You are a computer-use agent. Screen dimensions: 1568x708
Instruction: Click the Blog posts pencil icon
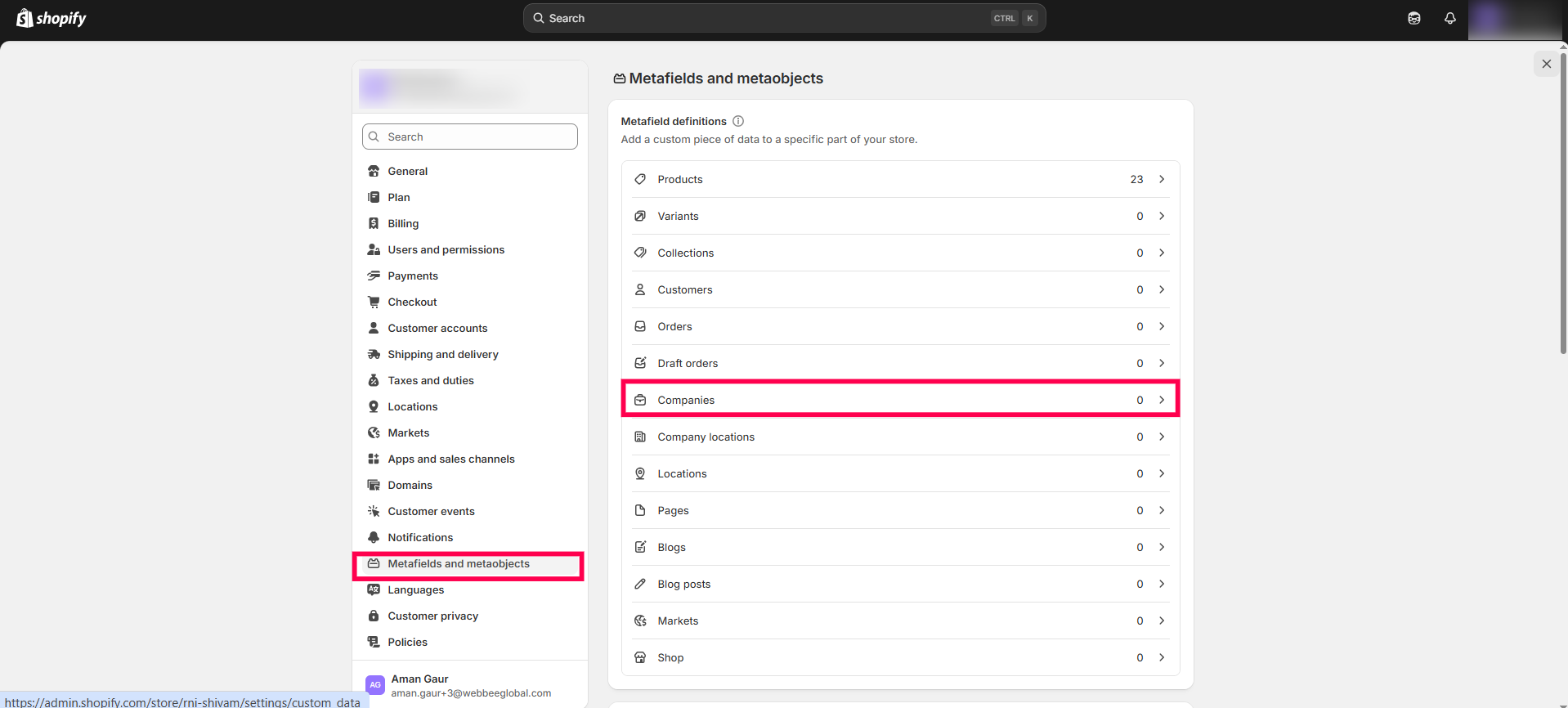[x=640, y=584]
